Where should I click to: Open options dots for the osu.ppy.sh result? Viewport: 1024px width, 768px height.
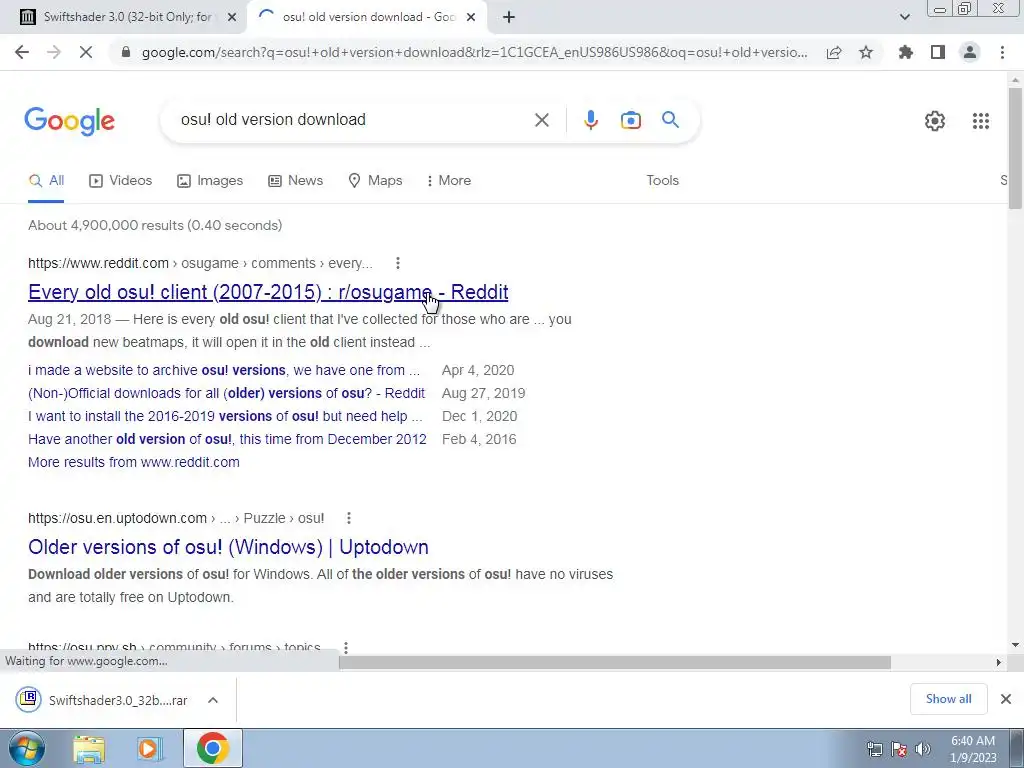(x=345, y=647)
